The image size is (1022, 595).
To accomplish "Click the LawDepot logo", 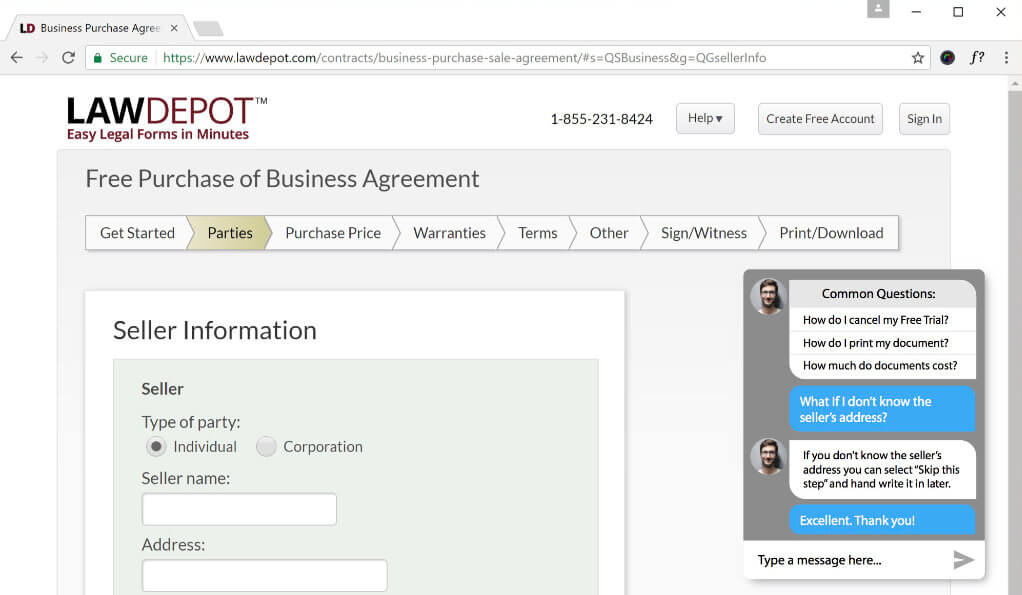I will click(x=167, y=118).
